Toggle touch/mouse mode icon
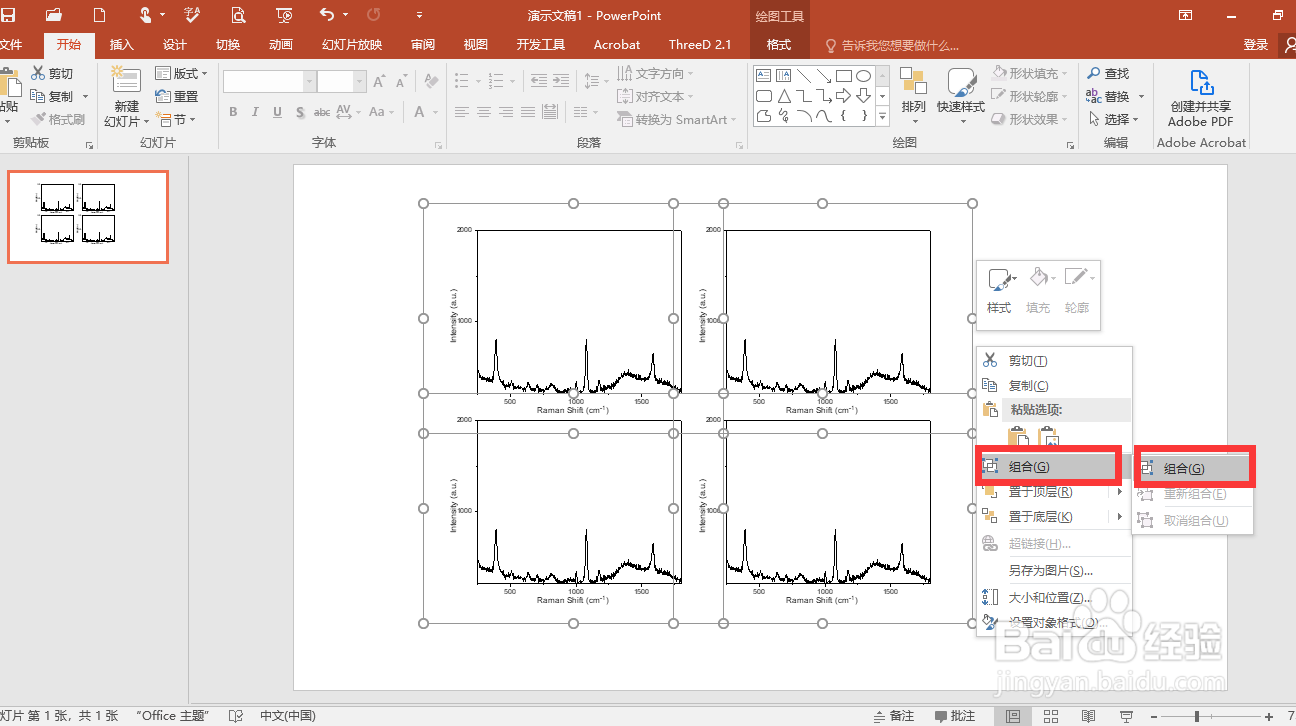Viewport: 1296px width, 726px height. (x=145, y=15)
